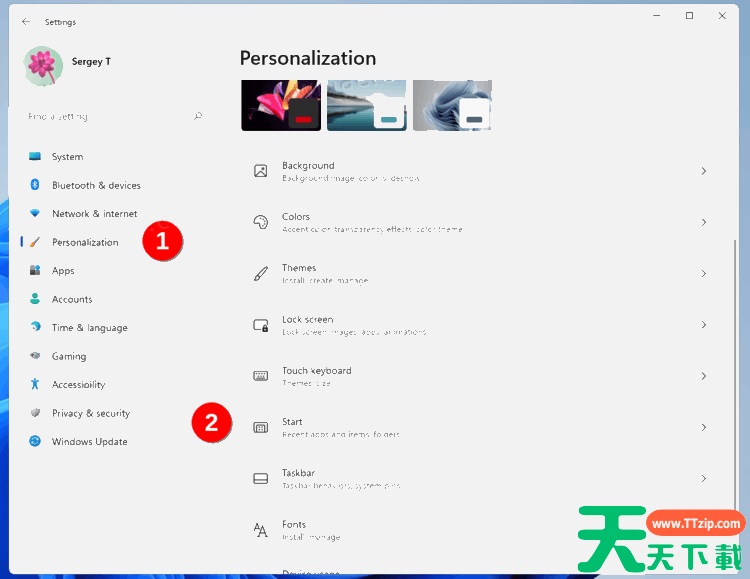The width and height of the screenshot is (750, 579).
Task: Click the Touch keyboard icon
Action: click(261, 376)
